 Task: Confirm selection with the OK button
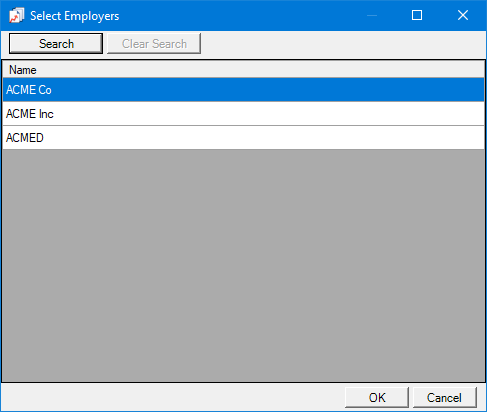coord(377,397)
